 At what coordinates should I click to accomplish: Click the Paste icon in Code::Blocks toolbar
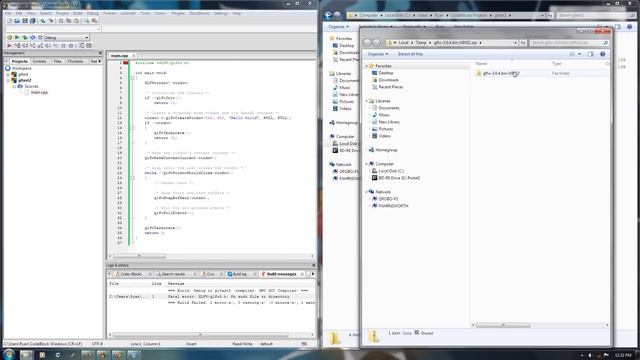tap(76, 21)
